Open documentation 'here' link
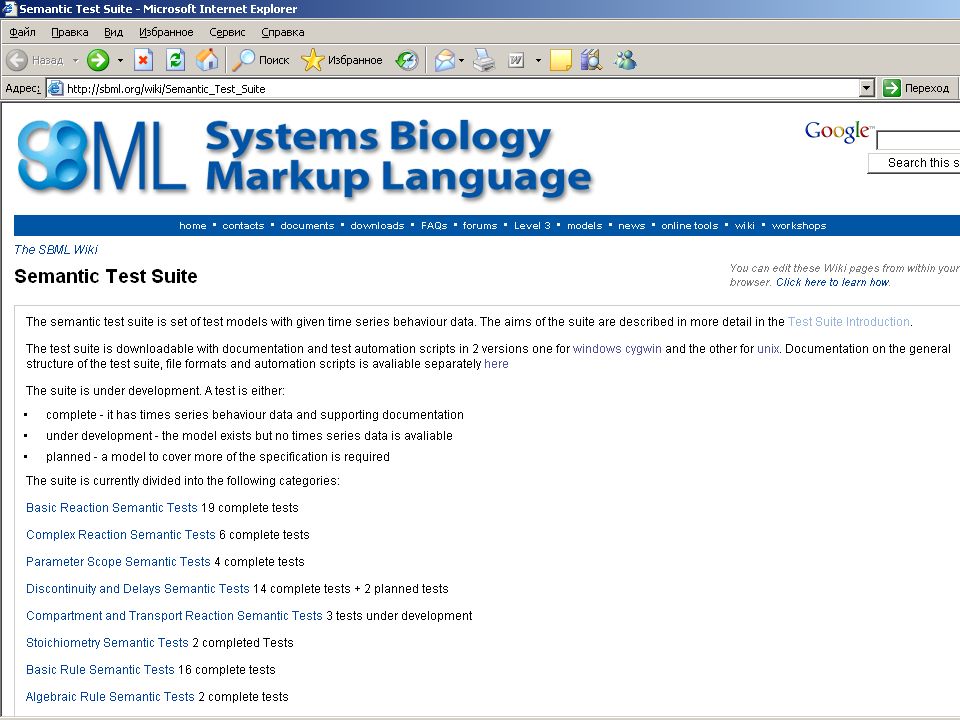Viewport: 960px width, 720px height. click(496, 364)
